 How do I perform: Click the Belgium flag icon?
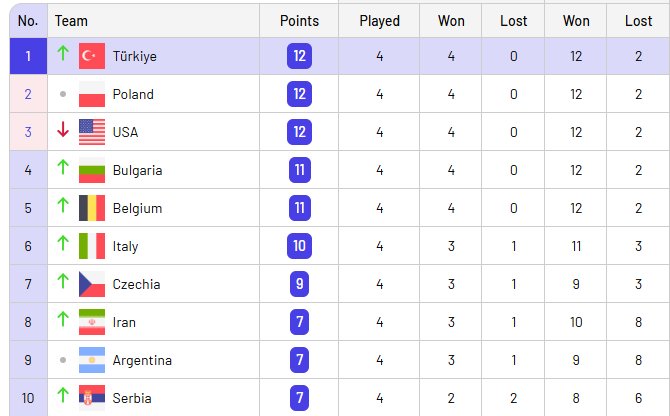pyautogui.click(x=92, y=208)
